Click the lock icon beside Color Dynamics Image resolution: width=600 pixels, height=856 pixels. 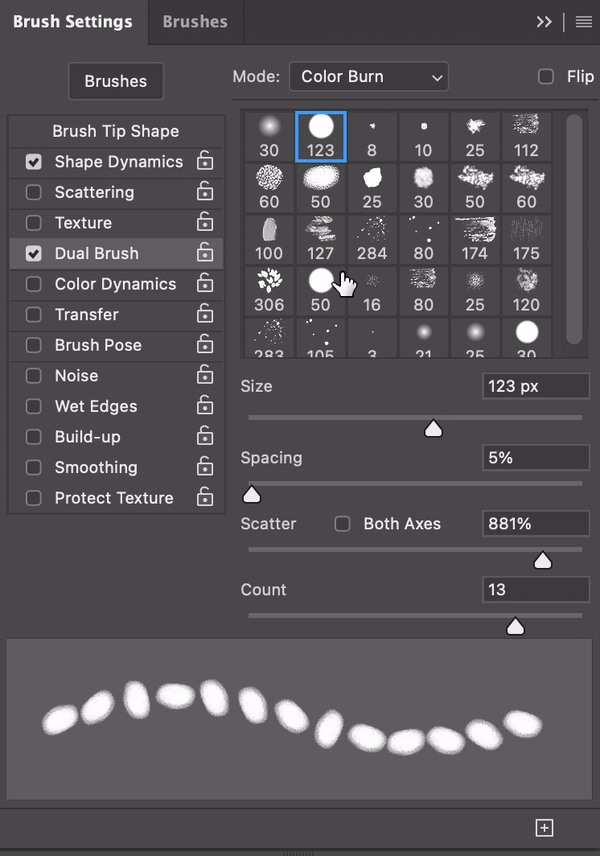click(x=205, y=284)
